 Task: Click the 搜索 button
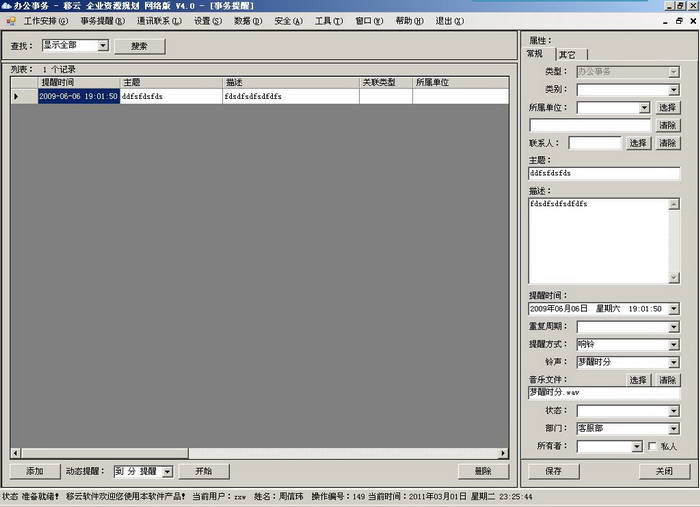(x=140, y=46)
